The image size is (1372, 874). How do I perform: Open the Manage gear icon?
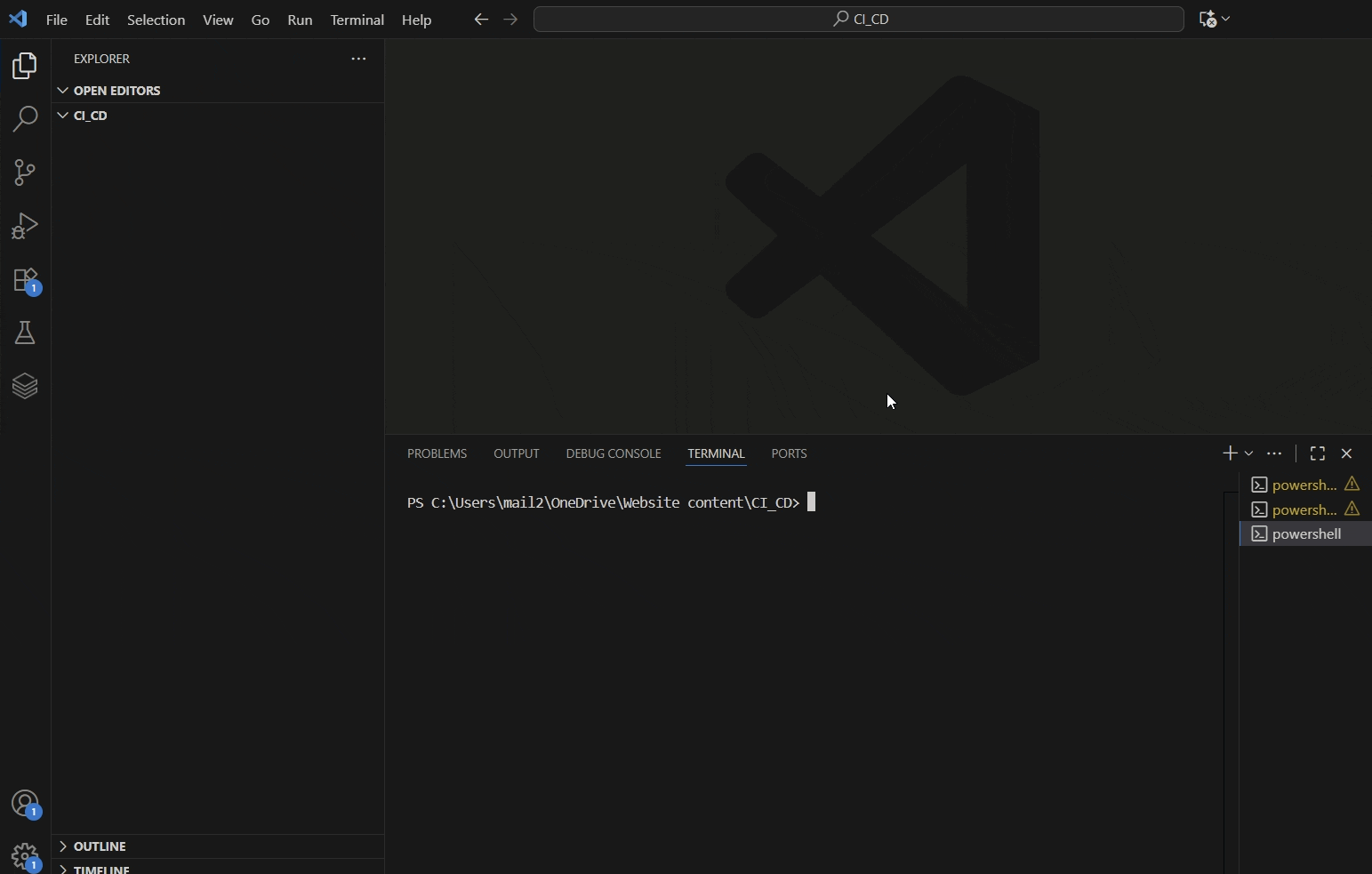(26, 857)
